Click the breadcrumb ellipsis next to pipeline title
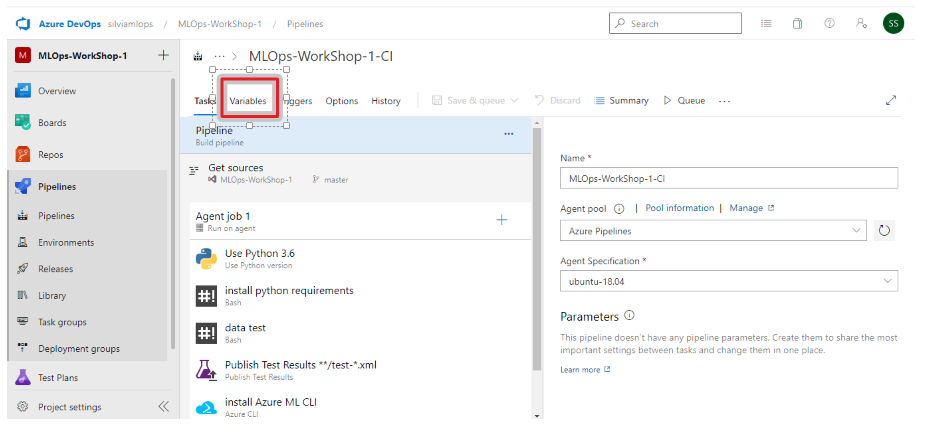Screen dimensions: 942x430 [220, 56]
